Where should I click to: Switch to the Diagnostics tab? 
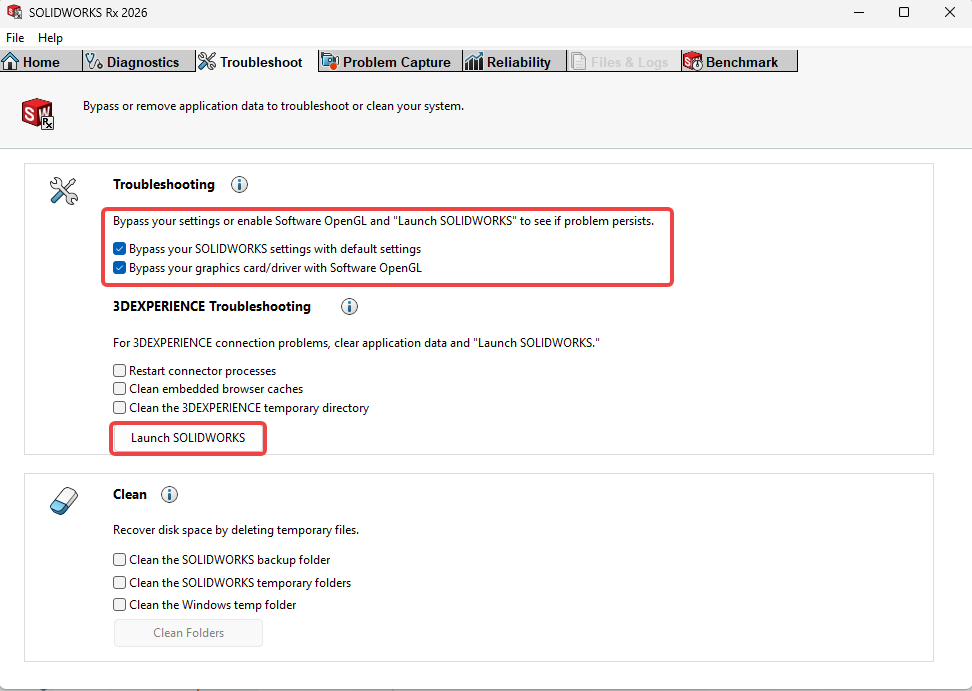coord(138,61)
